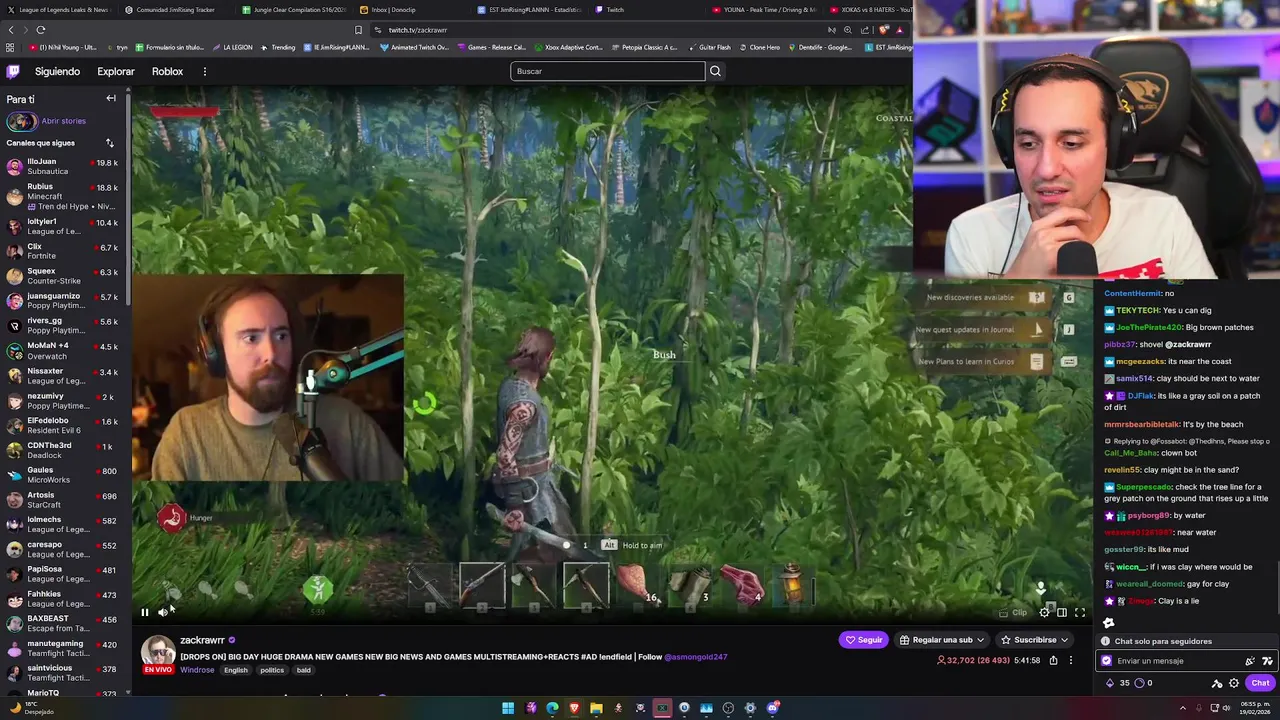Switch to Jungle Clear Compilation browser tab

click(x=295, y=9)
